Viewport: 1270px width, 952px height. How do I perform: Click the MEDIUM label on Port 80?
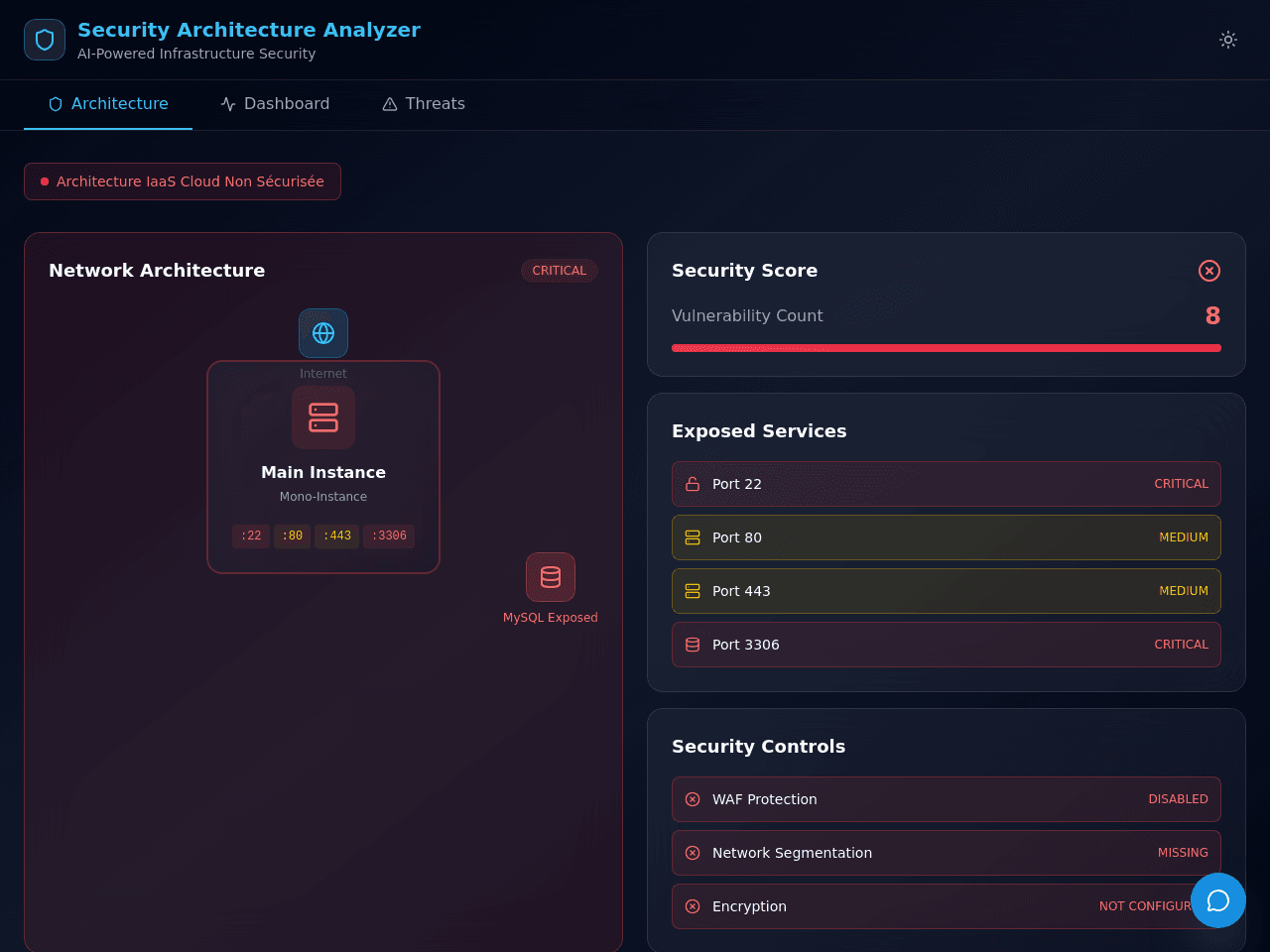(x=1184, y=537)
